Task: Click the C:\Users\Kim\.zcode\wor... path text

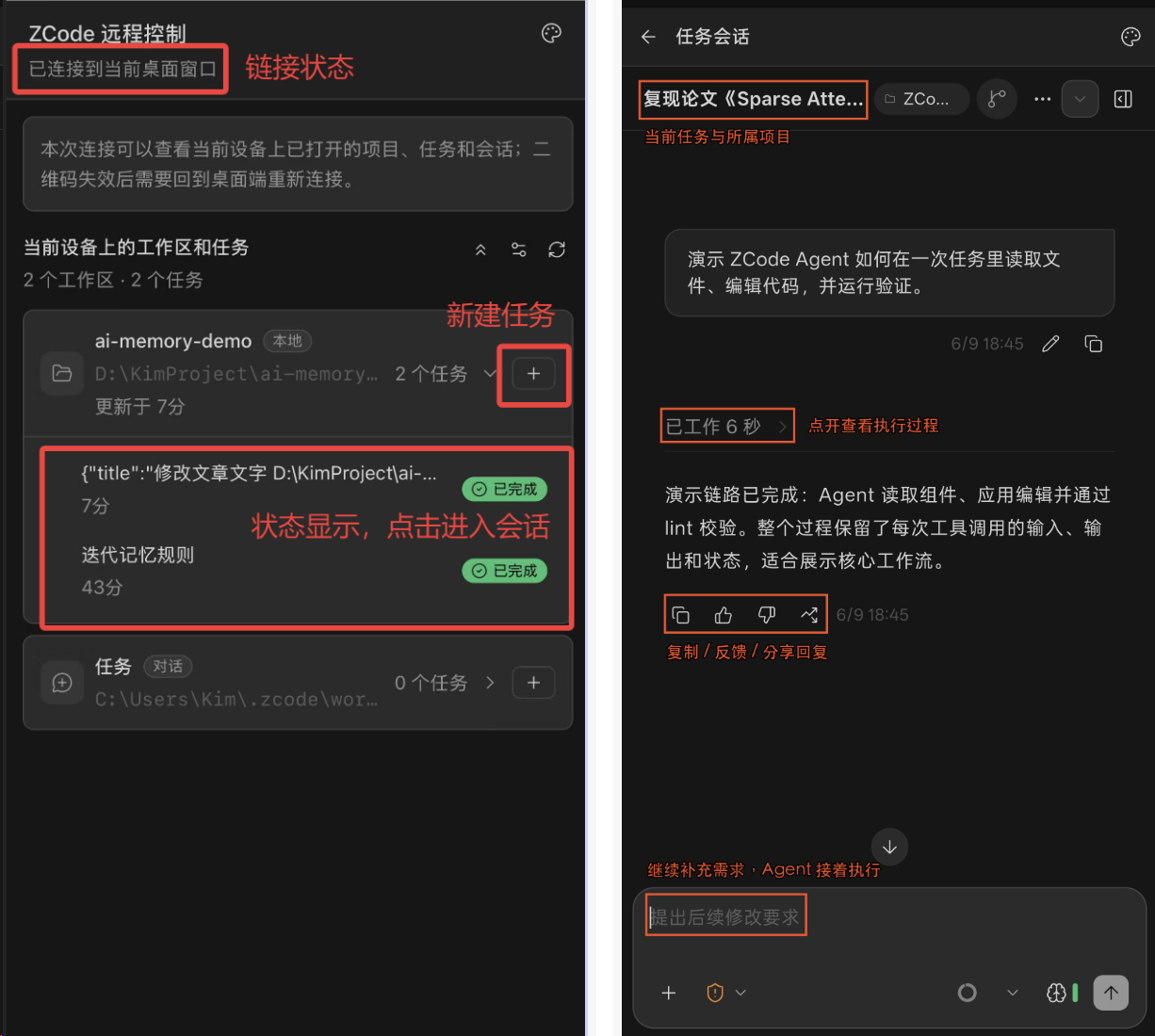Action: point(236,699)
